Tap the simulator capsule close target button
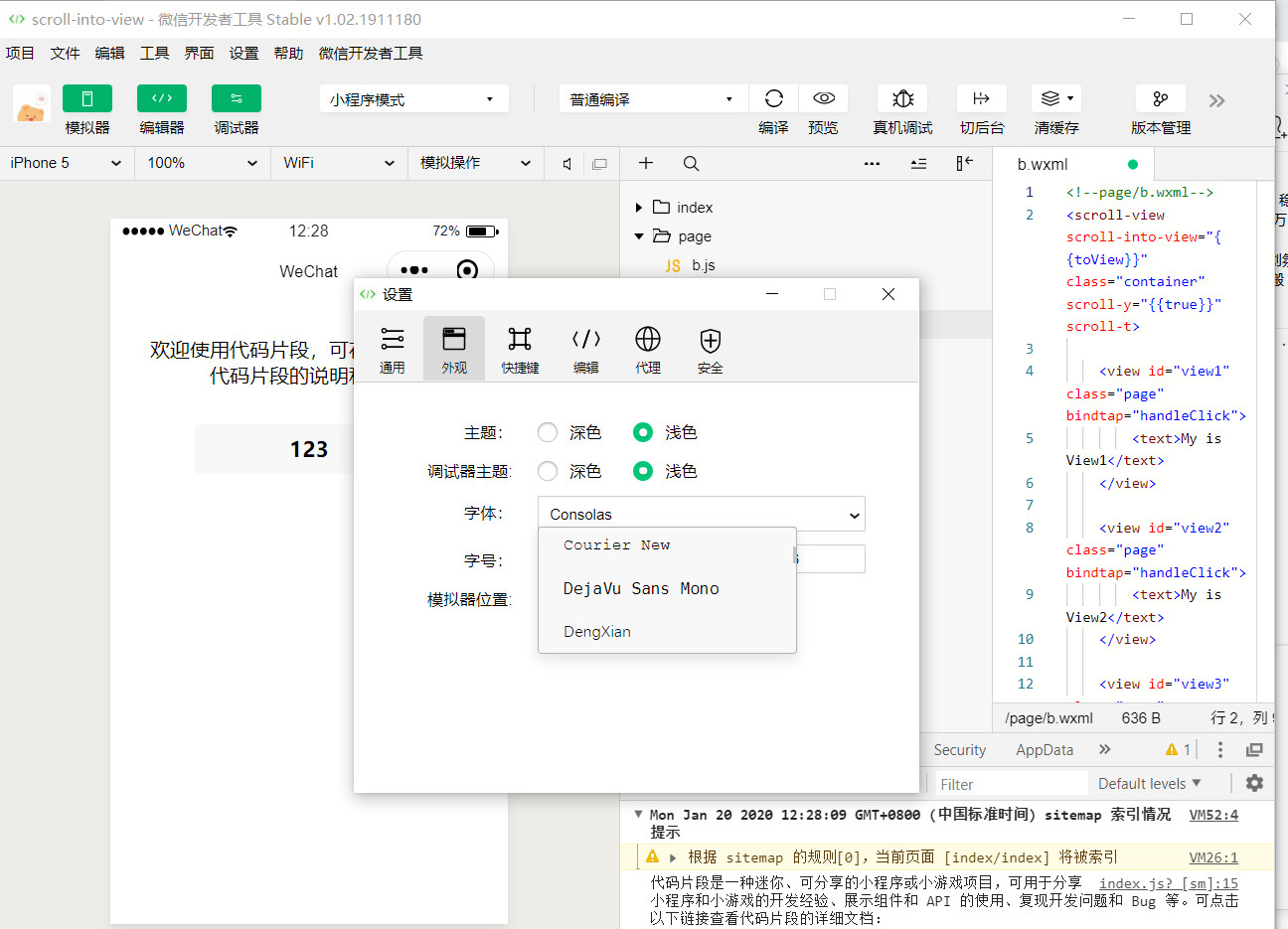This screenshot has width=1288, height=929. (467, 270)
